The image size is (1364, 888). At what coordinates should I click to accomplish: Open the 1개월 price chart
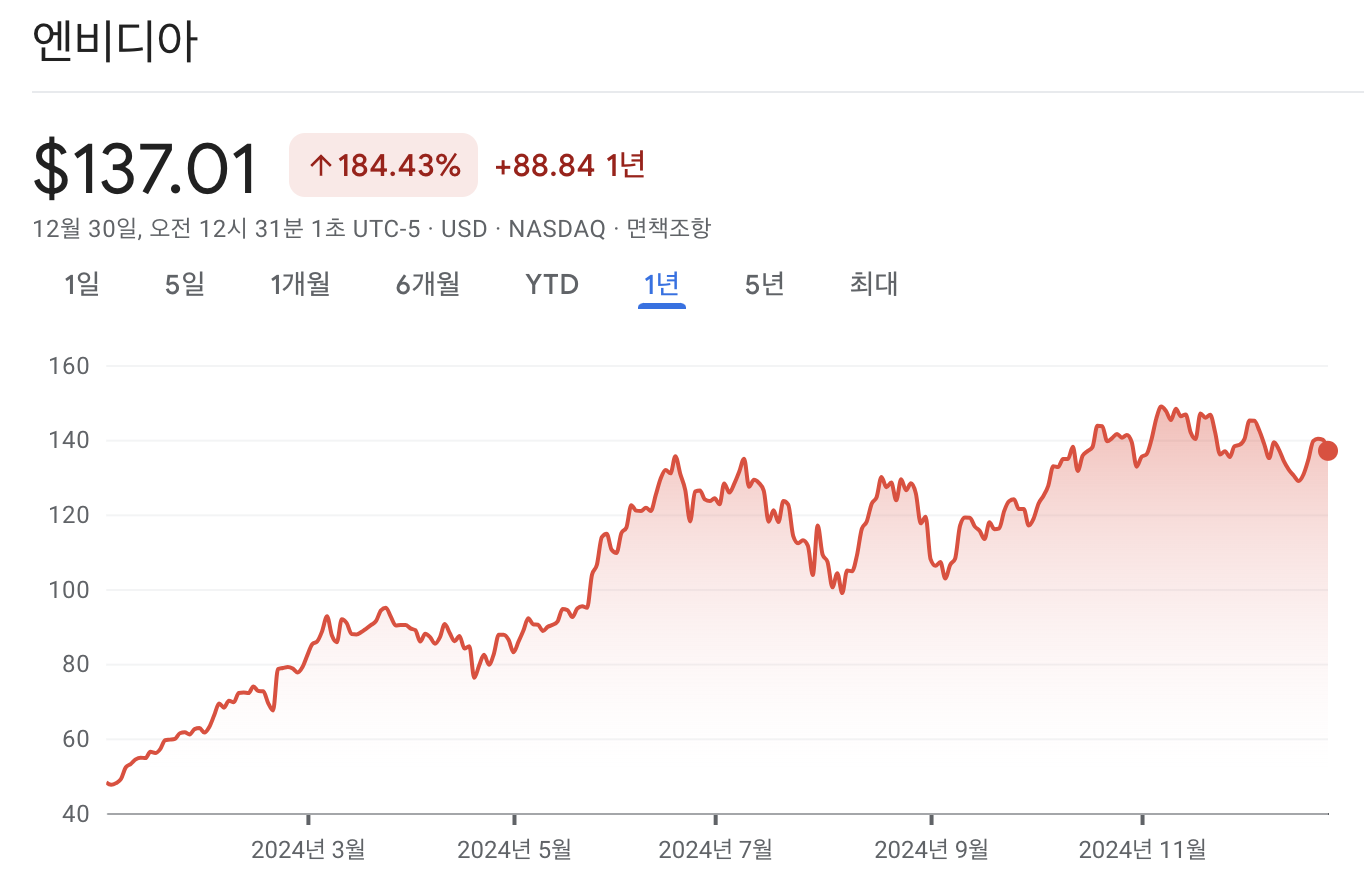pos(301,284)
